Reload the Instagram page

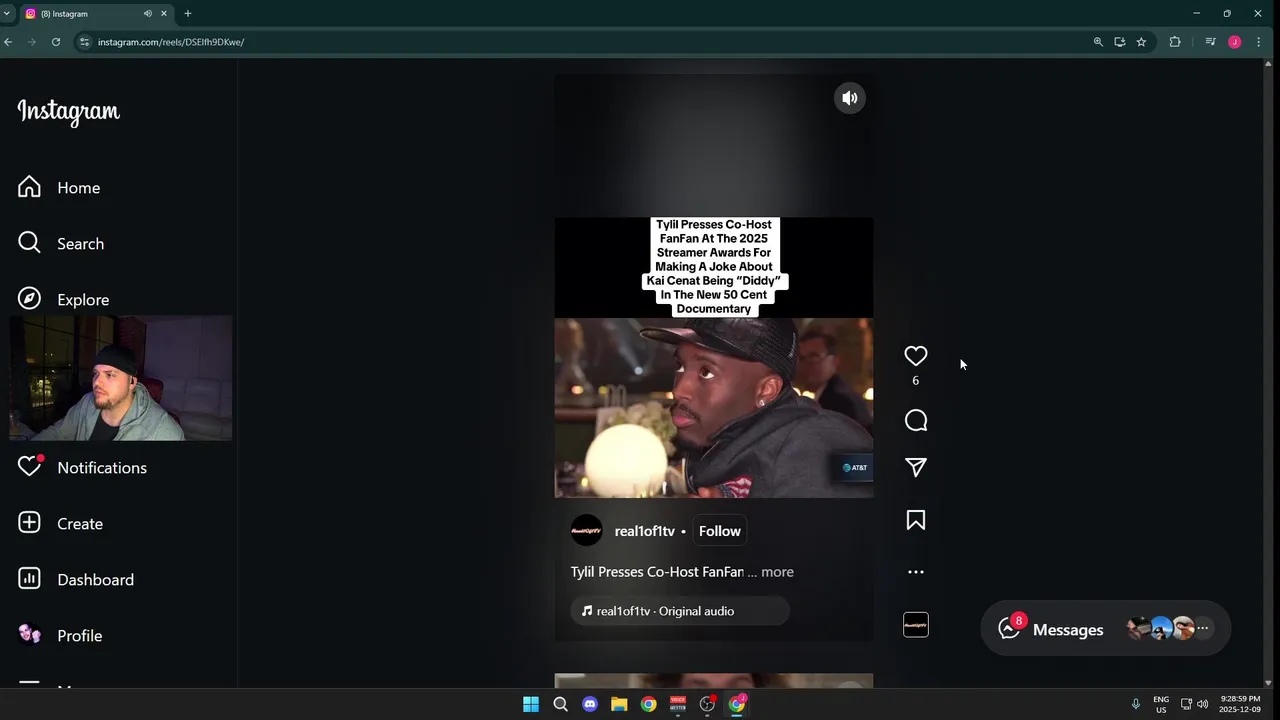click(56, 42)
